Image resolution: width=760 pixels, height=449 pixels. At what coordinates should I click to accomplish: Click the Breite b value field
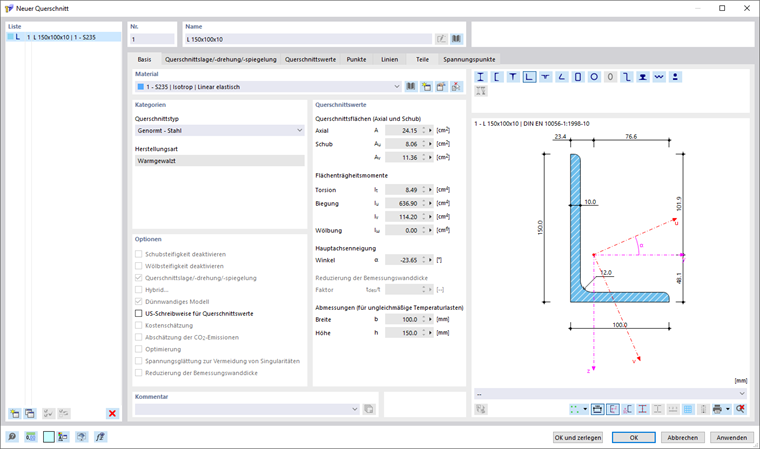click(x=403, y=320)
